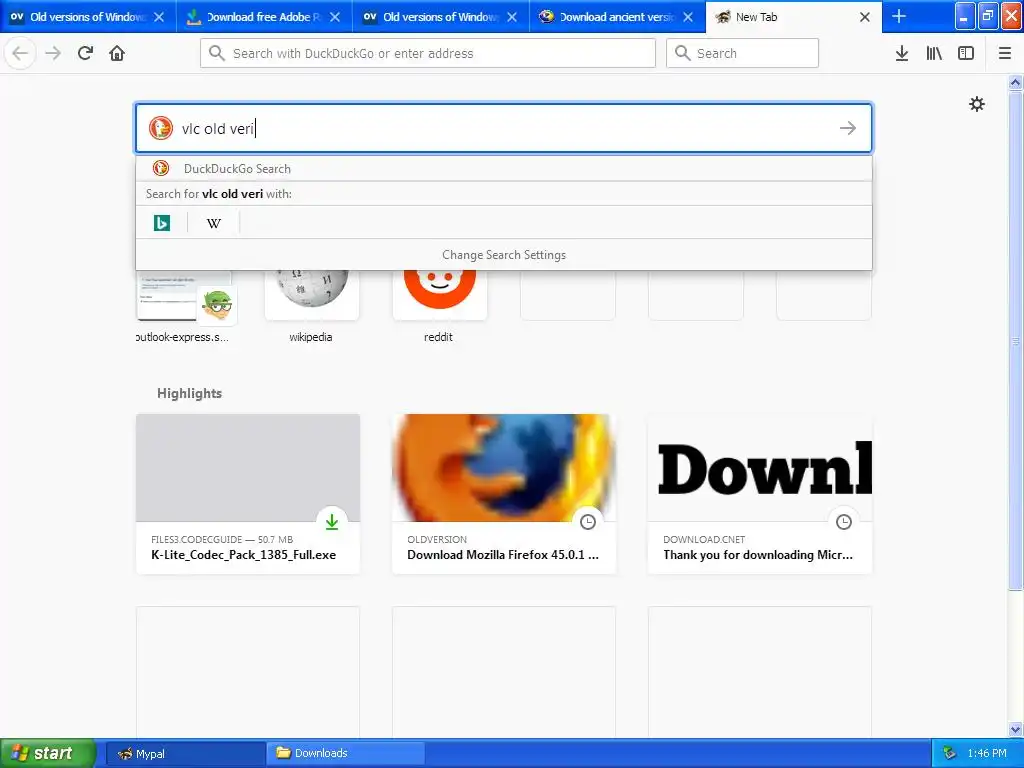Image resolution: width=1024 pixels, height=768 pixels.
Task: Close the Download free Adobe tab
Action: click(335, 17)
